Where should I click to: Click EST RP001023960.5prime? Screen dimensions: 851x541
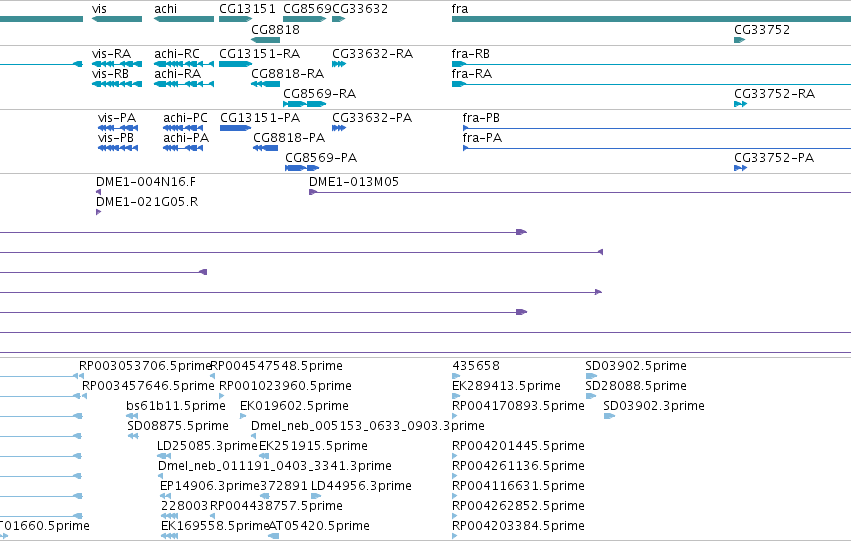pyautogui.click(x=221, y=396)
